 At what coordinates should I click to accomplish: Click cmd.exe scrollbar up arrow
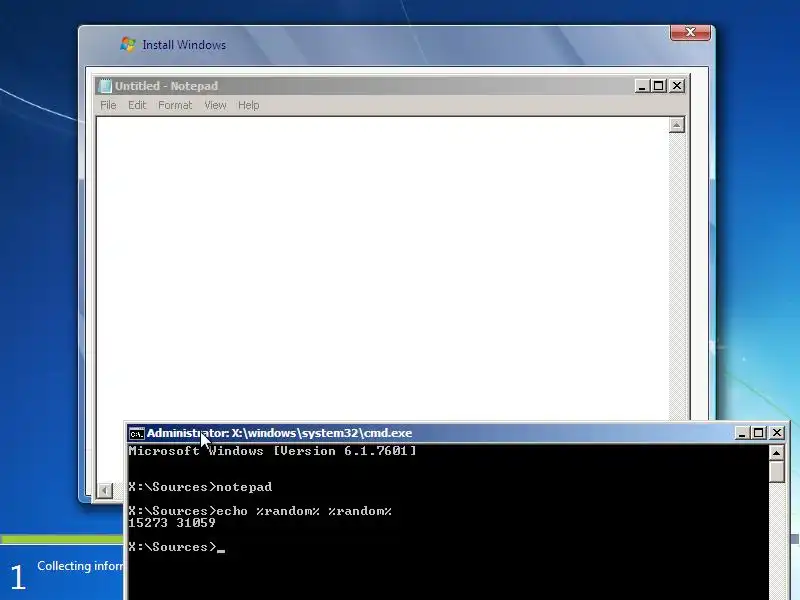coord(777,453)
